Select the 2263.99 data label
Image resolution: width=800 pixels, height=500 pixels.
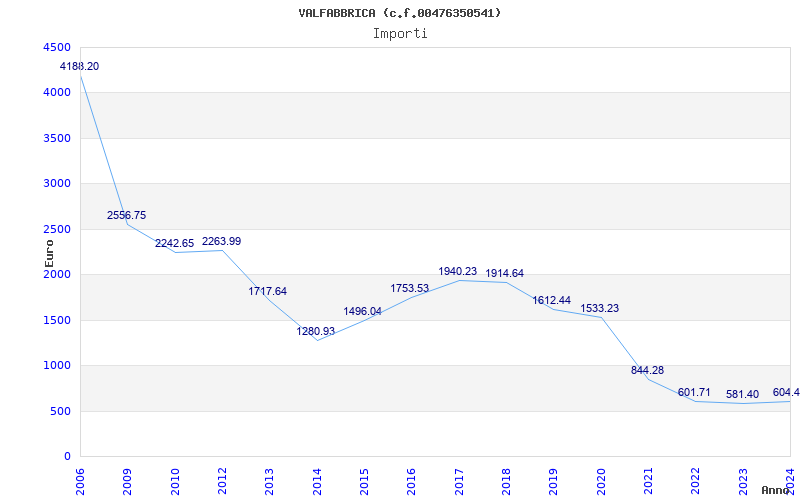(x=221, y=241)
